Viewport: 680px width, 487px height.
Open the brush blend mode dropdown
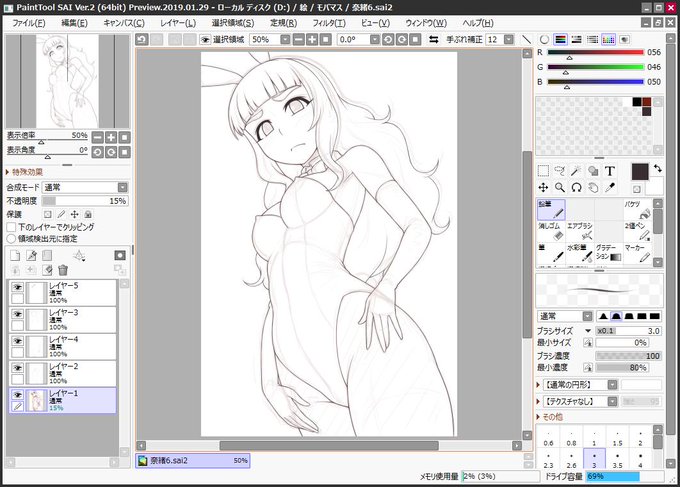(x=587, y=316)
